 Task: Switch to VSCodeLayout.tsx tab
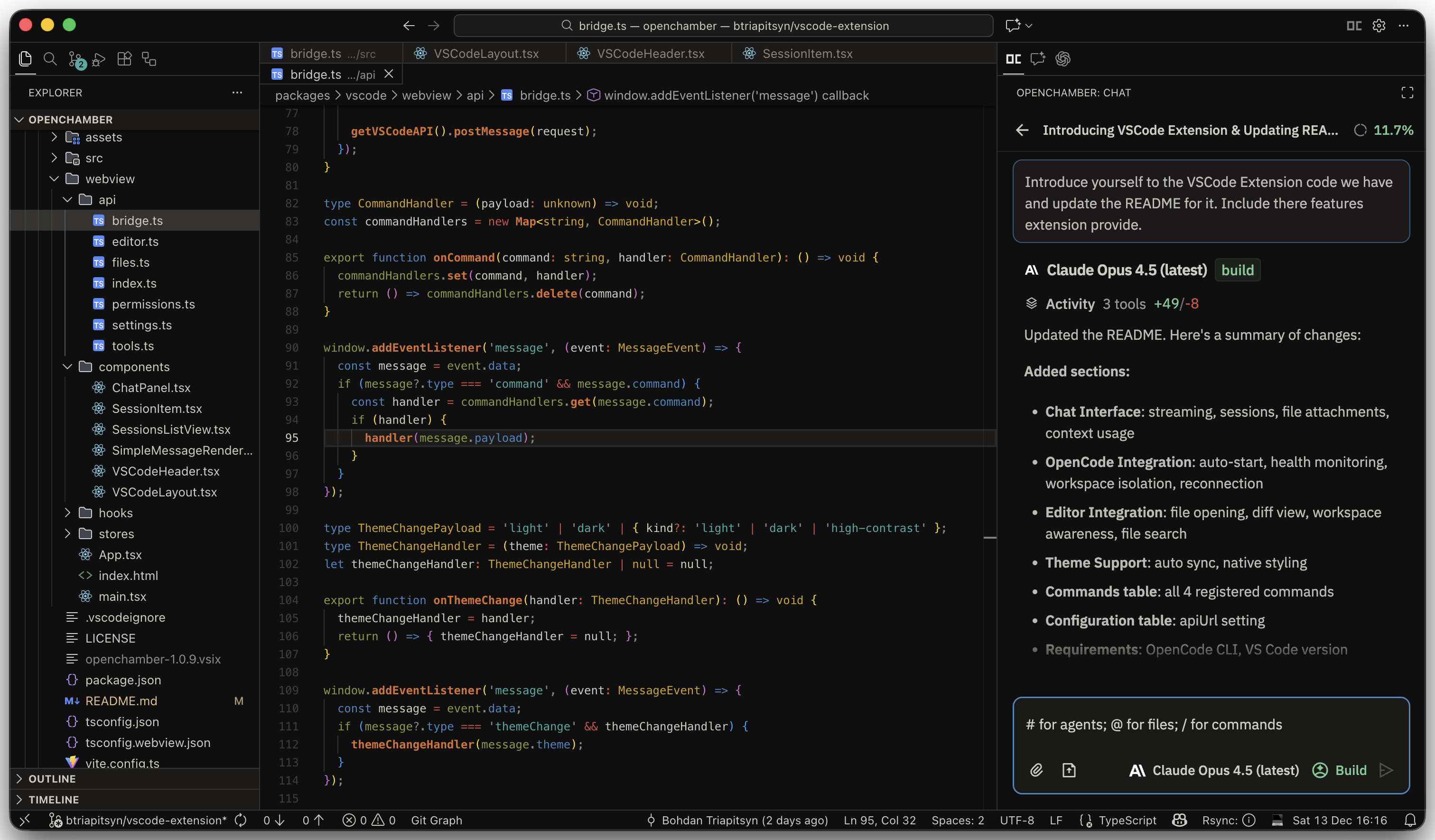click(x=485, y=53)
